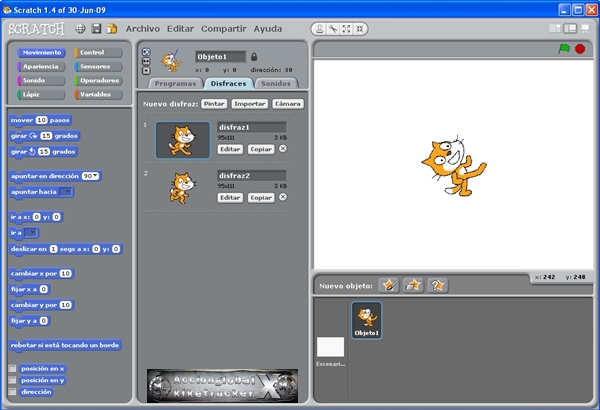
Task: Click Importar to import a costume
Action: [x=249, y=104]
